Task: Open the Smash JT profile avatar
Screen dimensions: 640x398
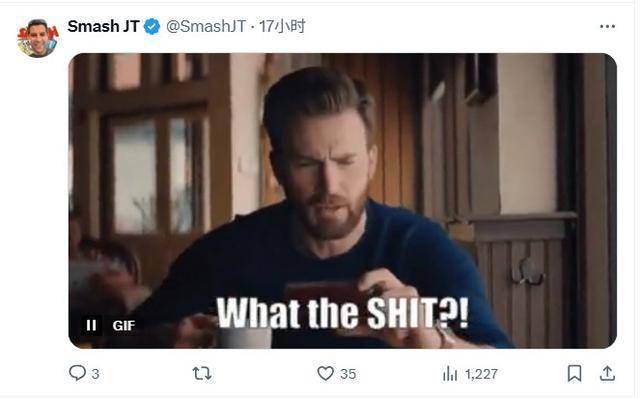Action: (x=38, y=38)
